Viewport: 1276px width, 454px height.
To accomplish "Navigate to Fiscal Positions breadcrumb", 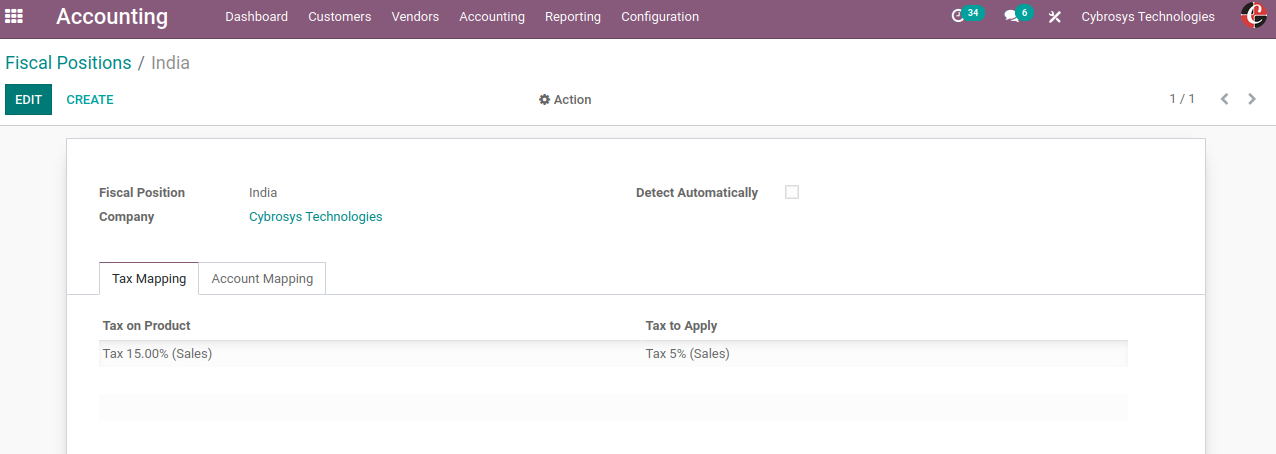I will point(68,63).
